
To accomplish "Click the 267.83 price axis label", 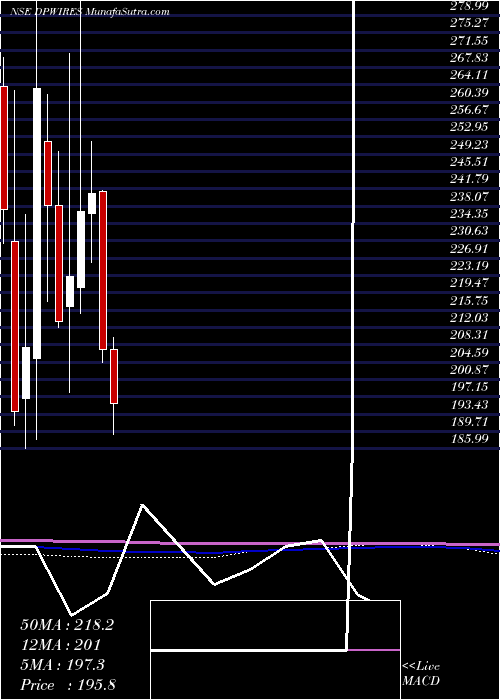I will tap(468, 58).
